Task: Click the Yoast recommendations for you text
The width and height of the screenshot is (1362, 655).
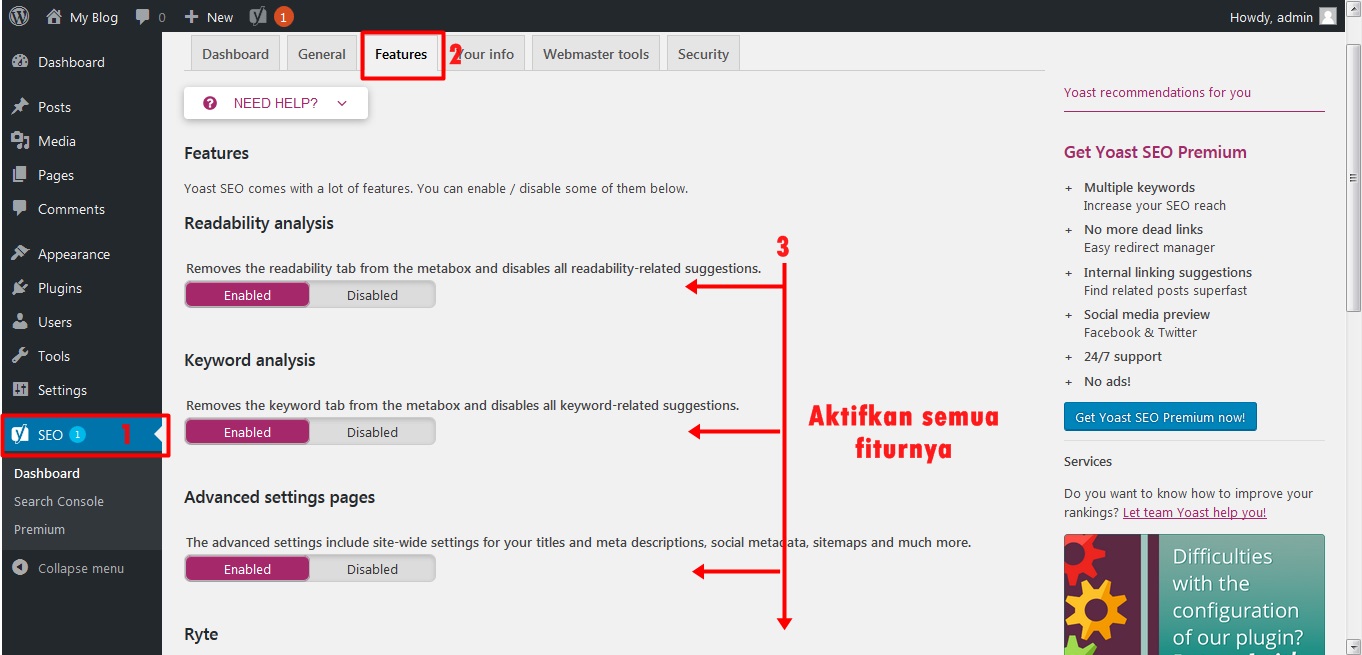Action: click(x=1157, y=92)
